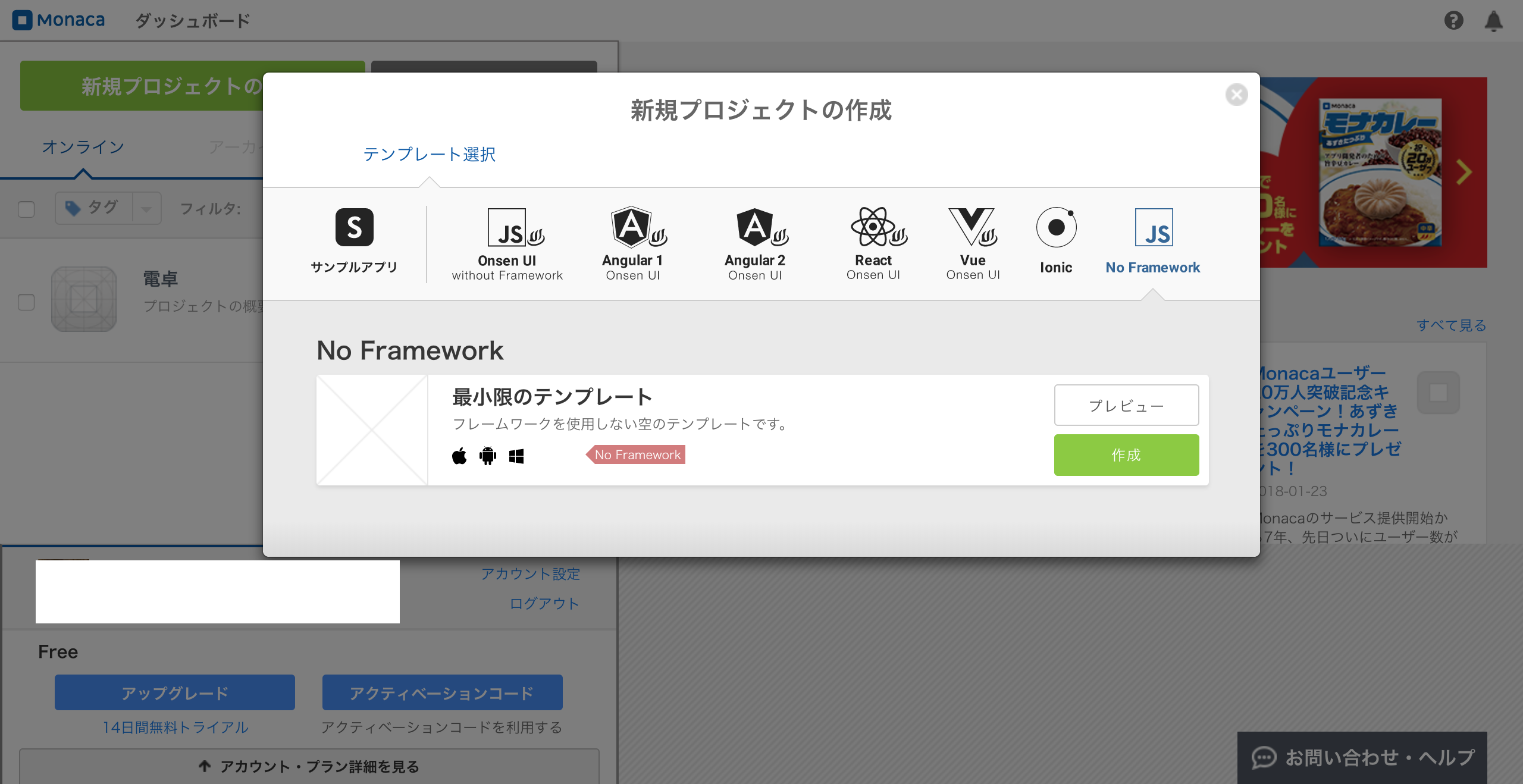Open the notification bell
The width and height of the screenshot is (1523, 784).
[x=1494, y=21]
